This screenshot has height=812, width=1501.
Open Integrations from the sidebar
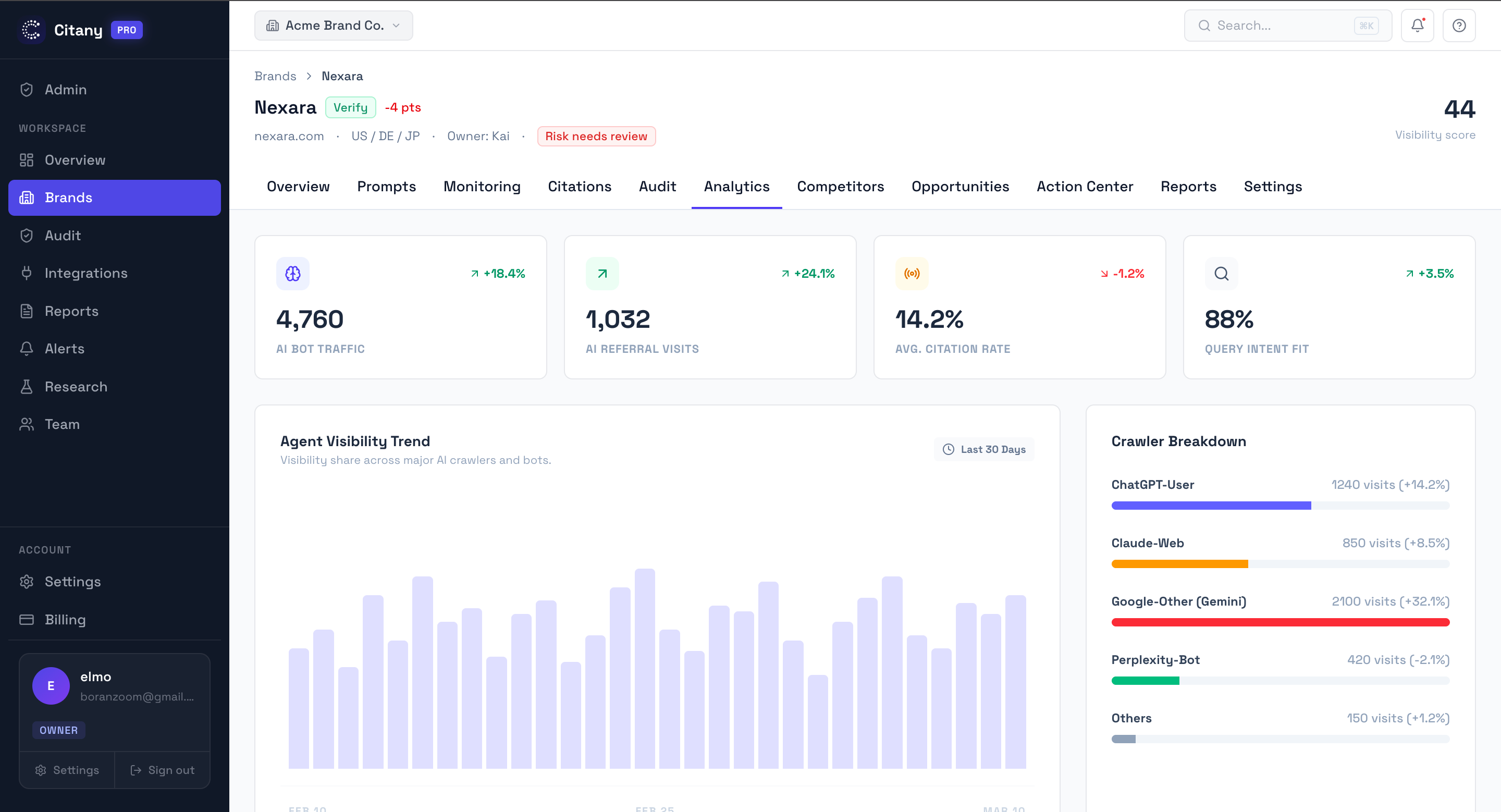click(85, 273)
